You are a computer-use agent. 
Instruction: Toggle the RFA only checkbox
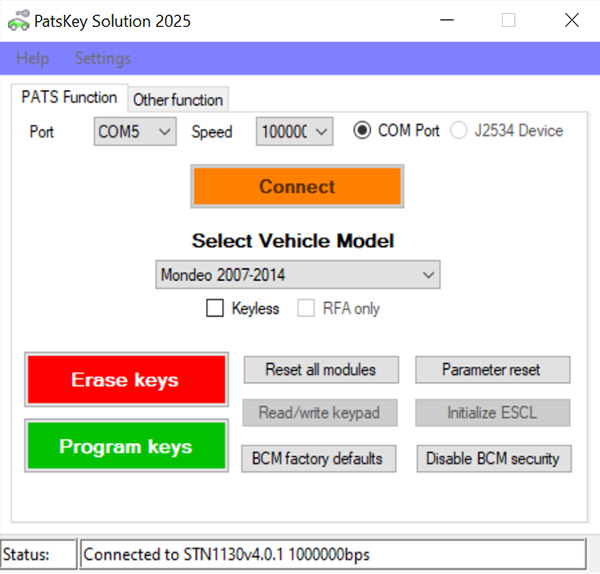[306, 308]
